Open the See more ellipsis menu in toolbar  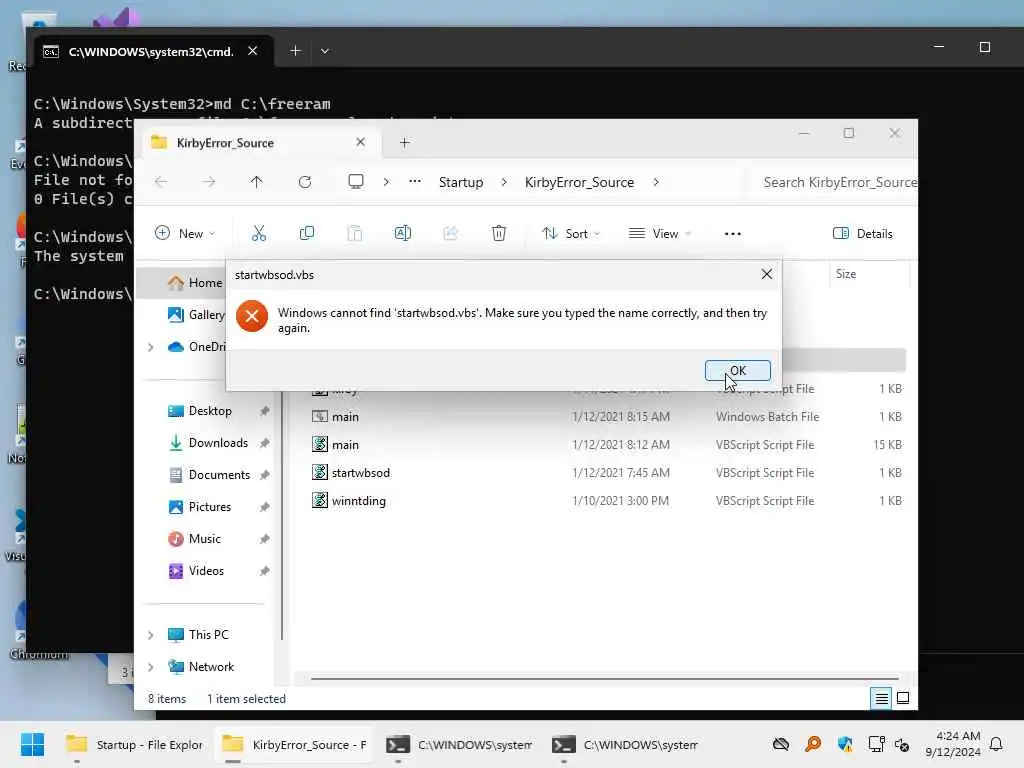point(733,233)
